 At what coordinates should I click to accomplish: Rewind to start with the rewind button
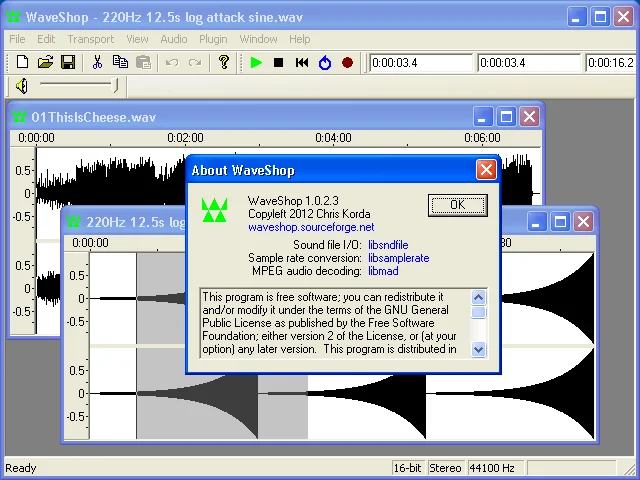coord(302,62)
